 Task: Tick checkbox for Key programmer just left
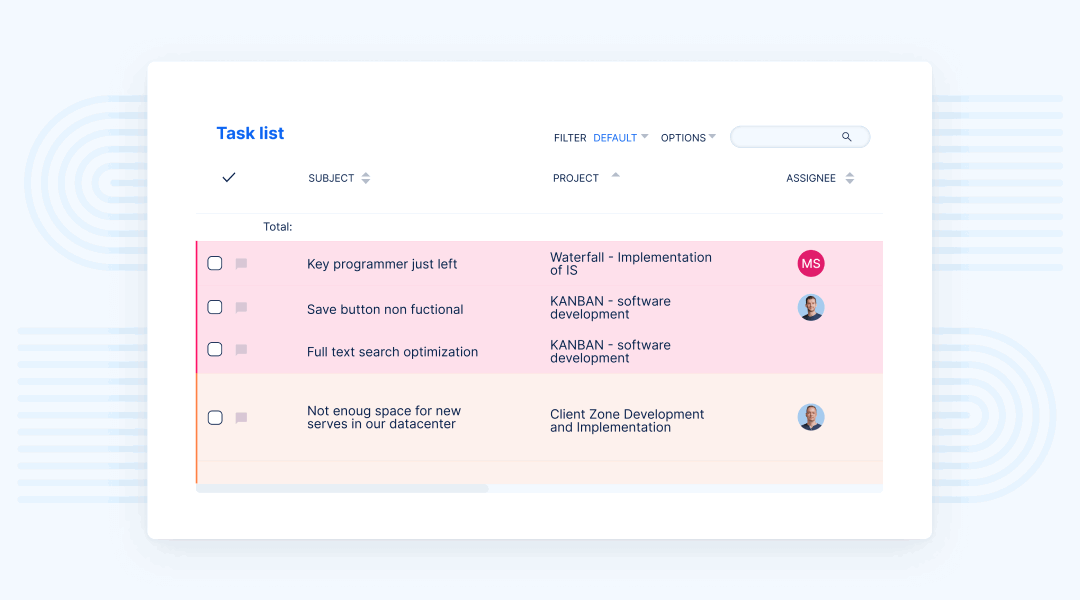(215, 264)
